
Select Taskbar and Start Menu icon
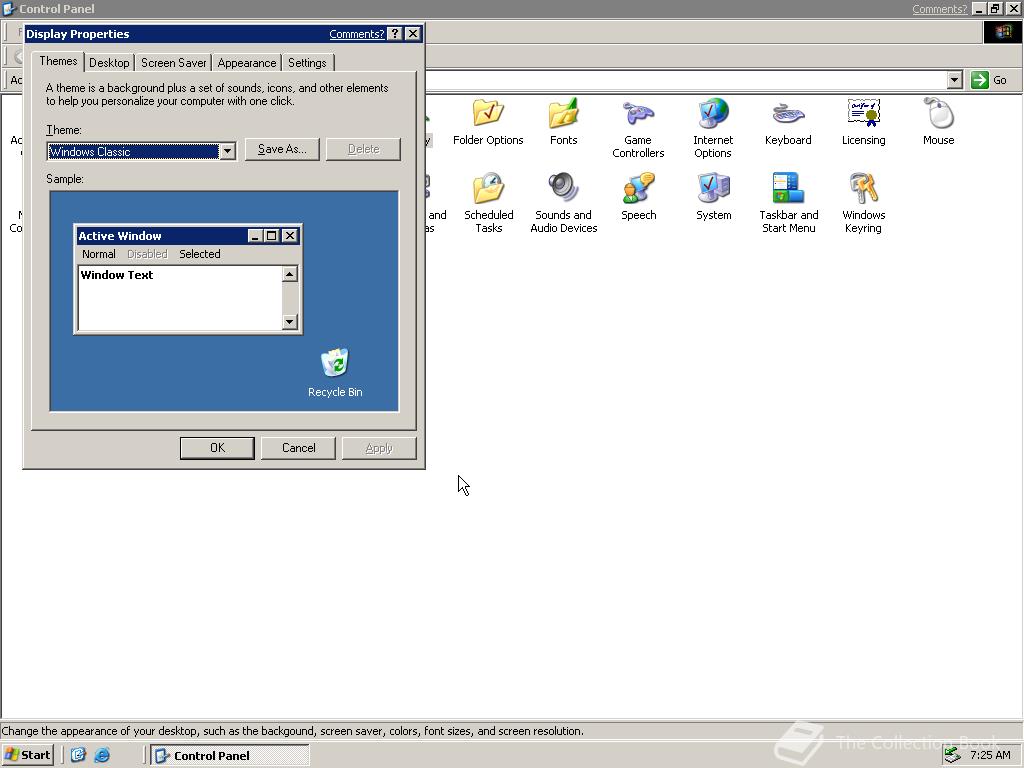coord(788,202)
